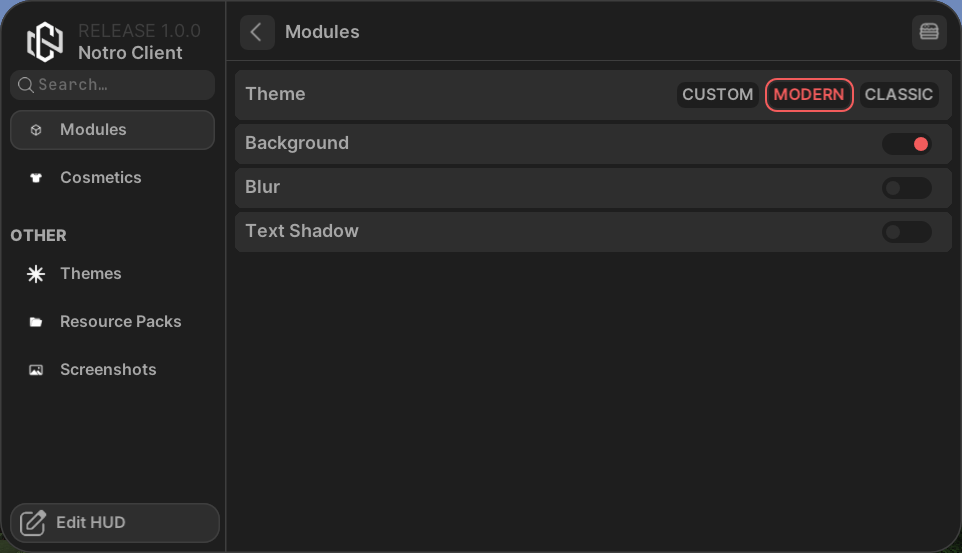Choose the CLASSIC theme option
962x553 pixels.
[x=898, y=95]
